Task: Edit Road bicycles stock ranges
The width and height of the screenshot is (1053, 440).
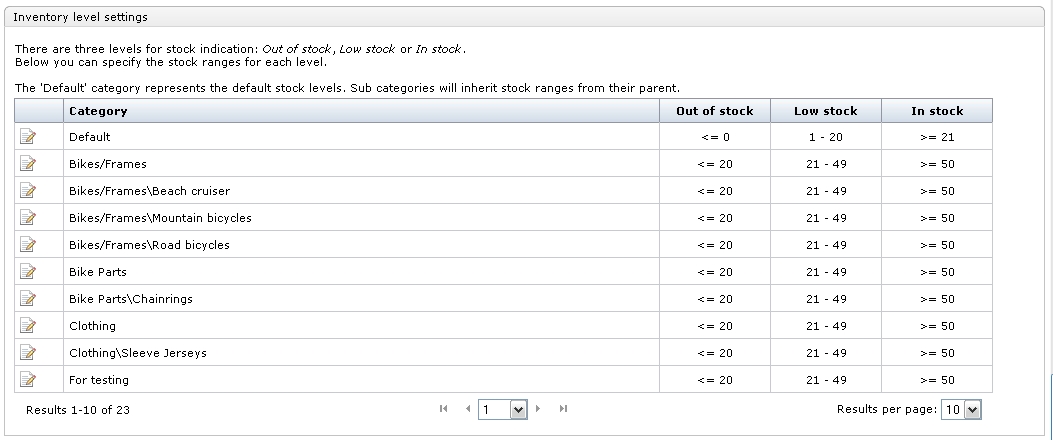Action: (x=28, y=245)
